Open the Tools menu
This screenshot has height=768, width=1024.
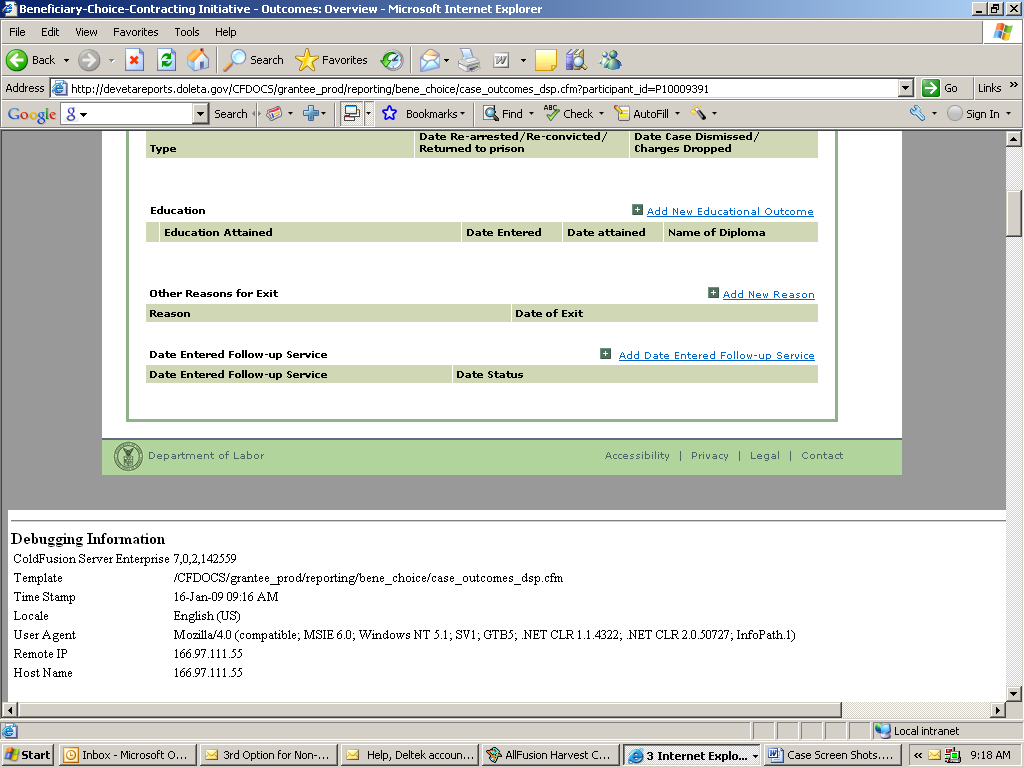click(187, 32)
